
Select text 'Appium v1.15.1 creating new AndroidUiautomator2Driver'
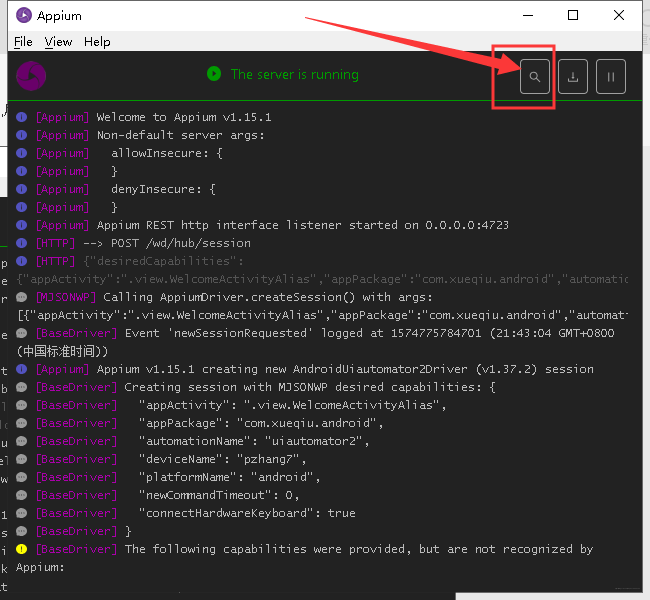click(282, 369)
